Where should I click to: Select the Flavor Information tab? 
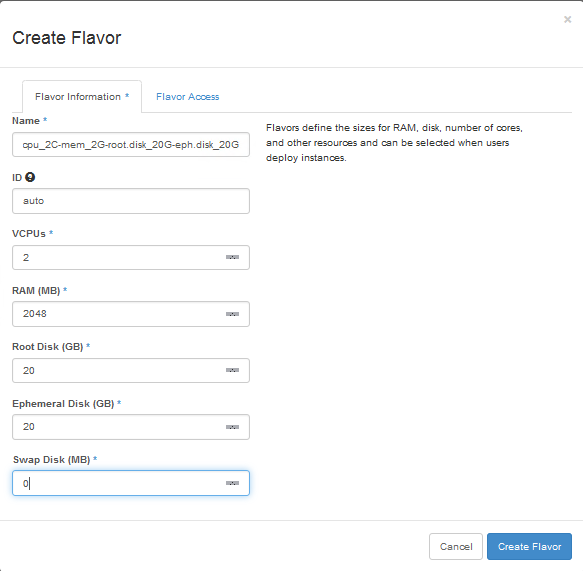click(x=82, y=97)
